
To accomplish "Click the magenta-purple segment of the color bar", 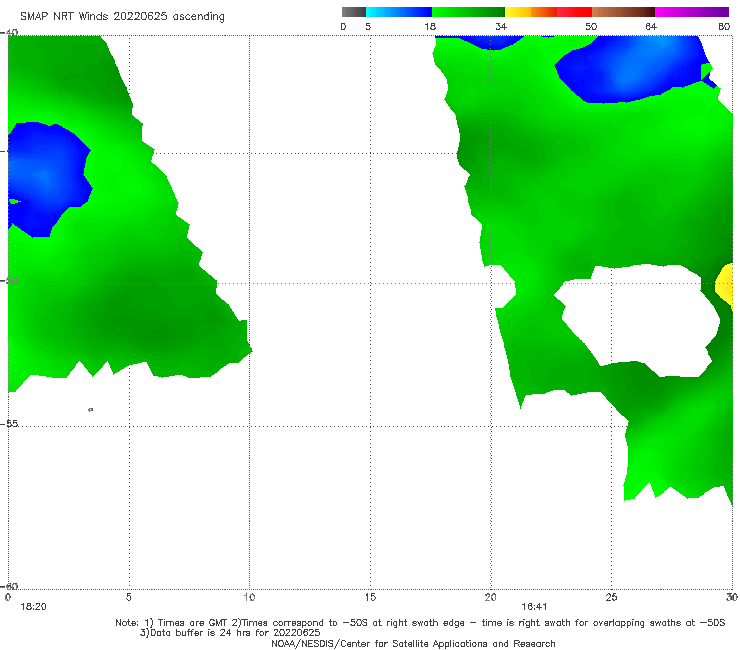I will pos(692,12).
